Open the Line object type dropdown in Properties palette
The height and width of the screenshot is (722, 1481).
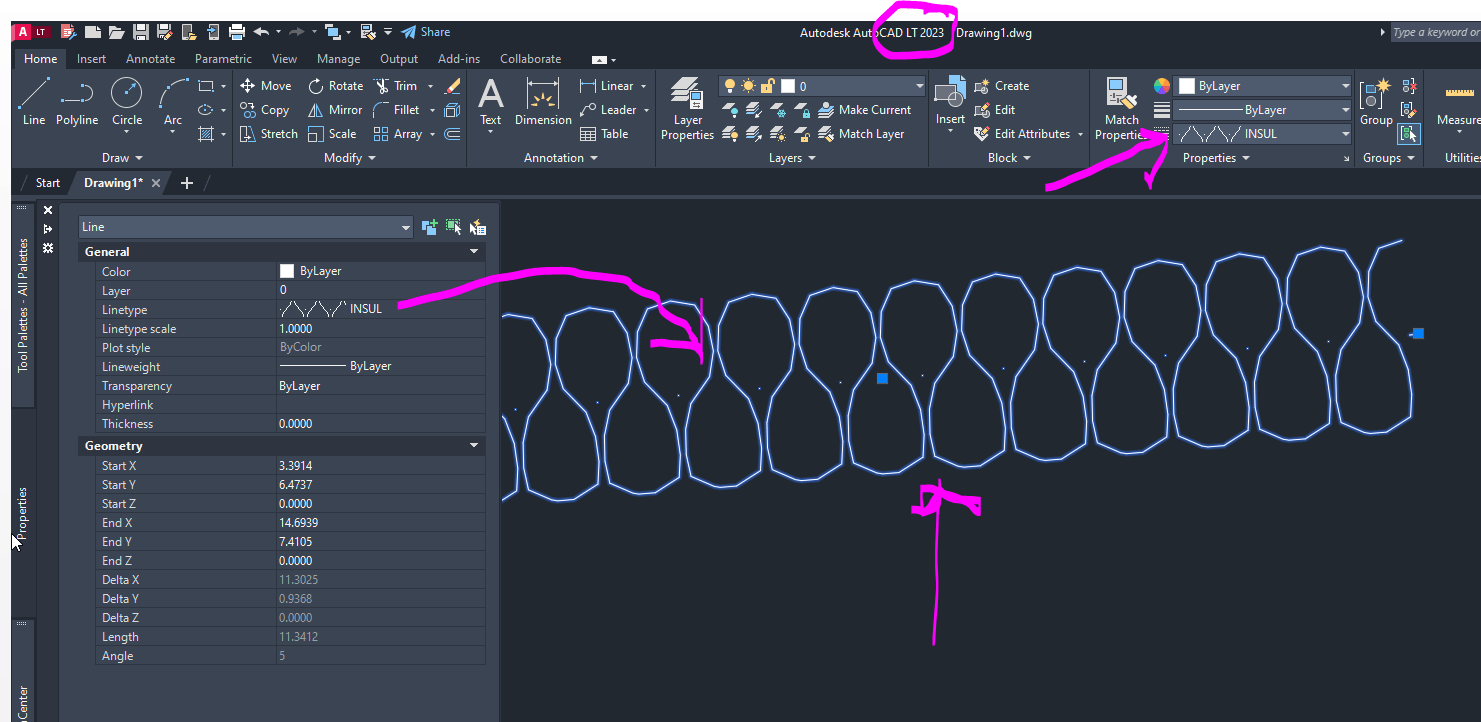407,227
